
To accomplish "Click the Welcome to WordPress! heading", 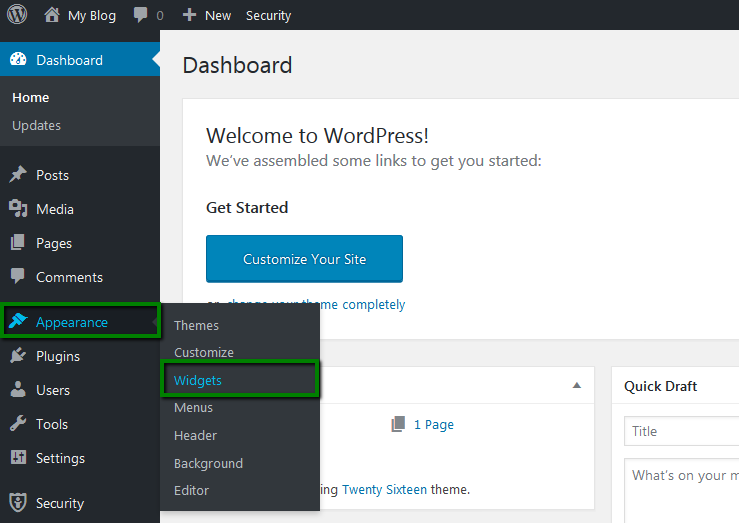I will (x=317, y=136).
